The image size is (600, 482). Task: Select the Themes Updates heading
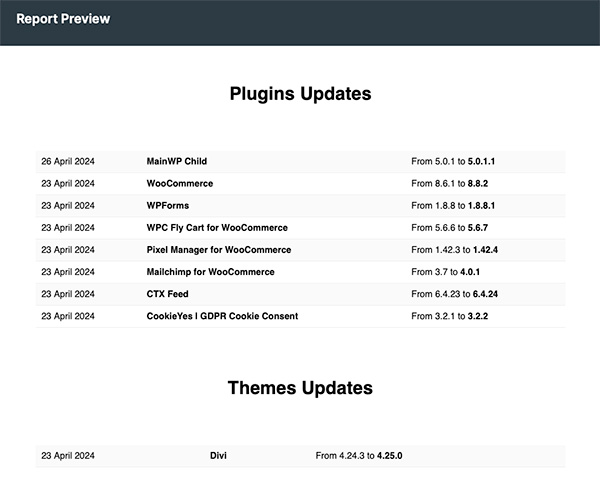pos(300,388)
